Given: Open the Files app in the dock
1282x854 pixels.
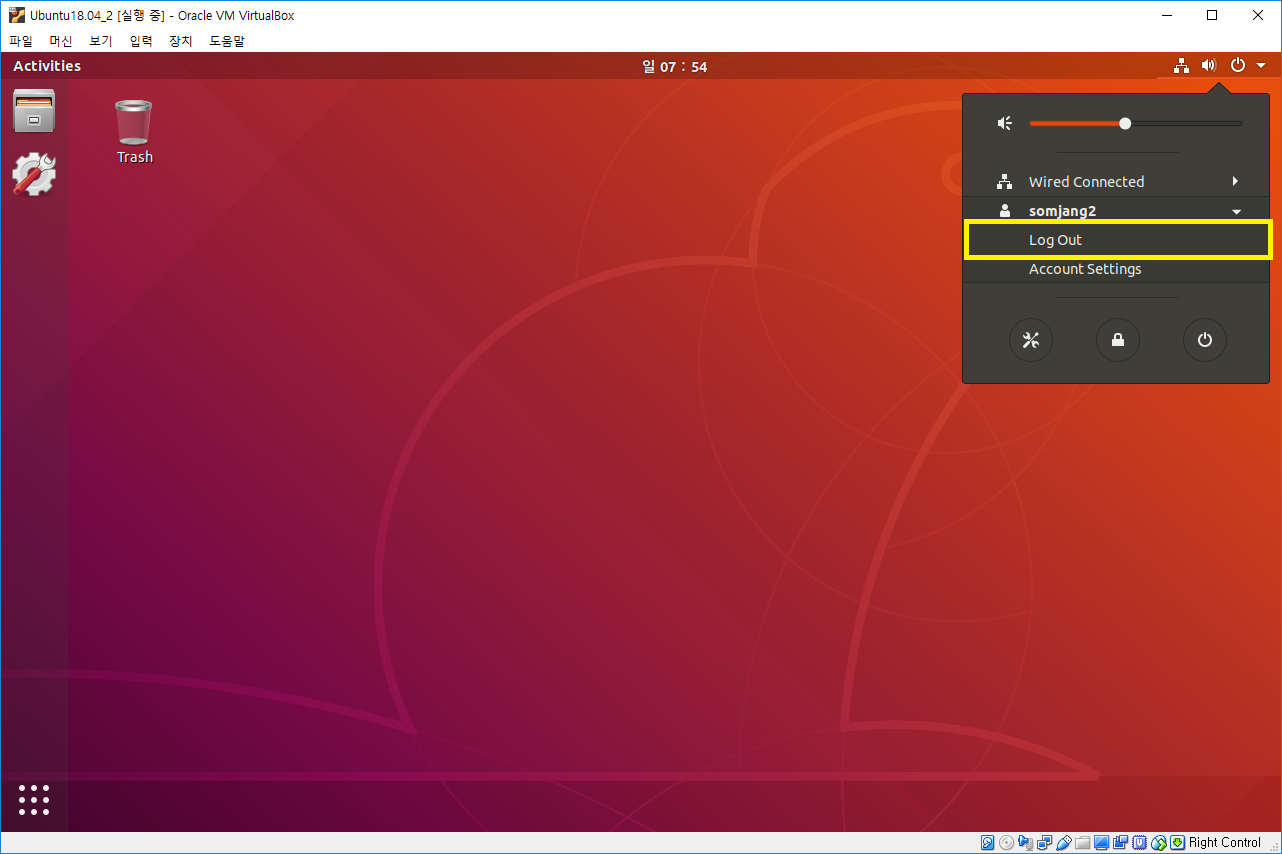Looking at the screenshot, I should pos(34,111).
